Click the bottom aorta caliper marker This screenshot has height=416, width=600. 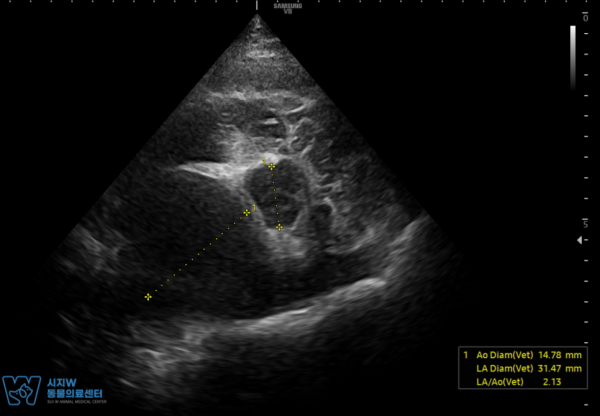point(279,227)
